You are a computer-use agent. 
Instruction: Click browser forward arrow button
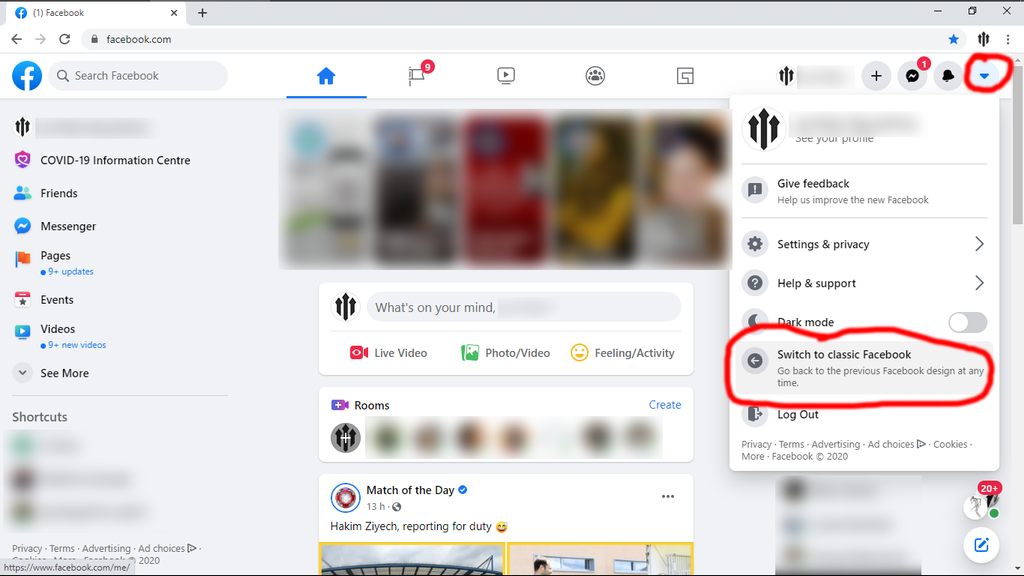click(40, 39)
